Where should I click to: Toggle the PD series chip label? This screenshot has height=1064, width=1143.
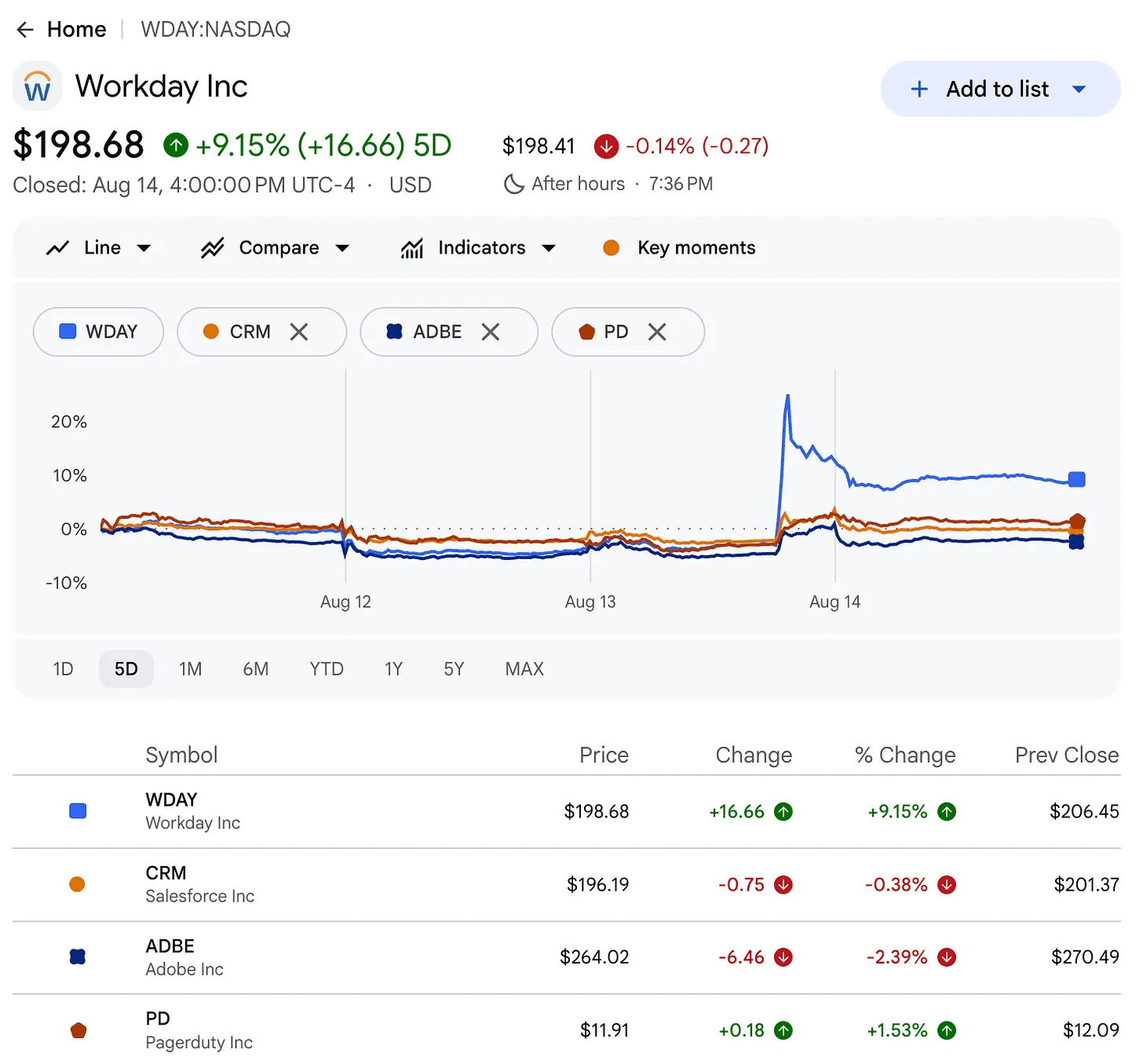616,332
